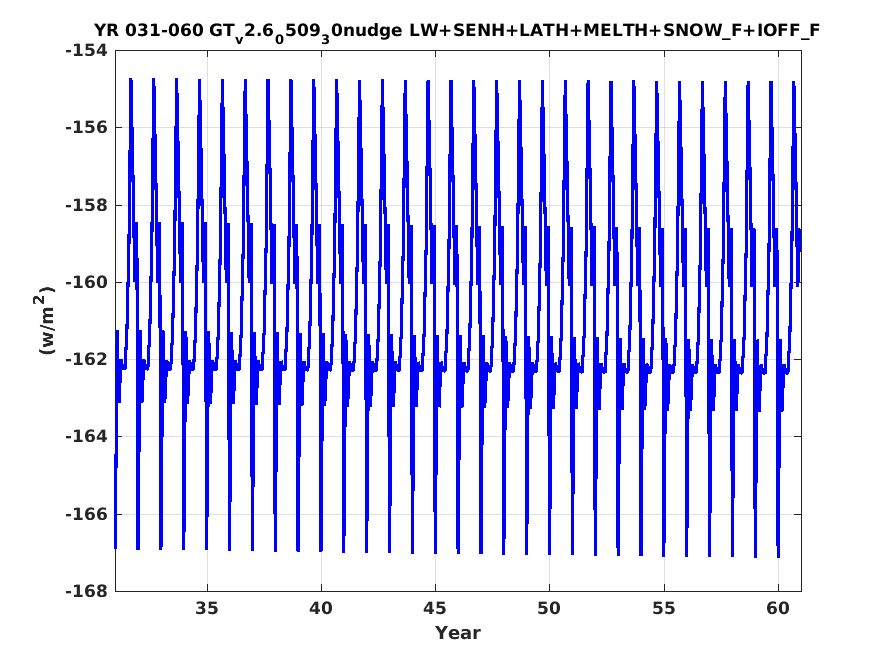
Task: Click the y-axis tick label '-162'
Action: (86, 359)
